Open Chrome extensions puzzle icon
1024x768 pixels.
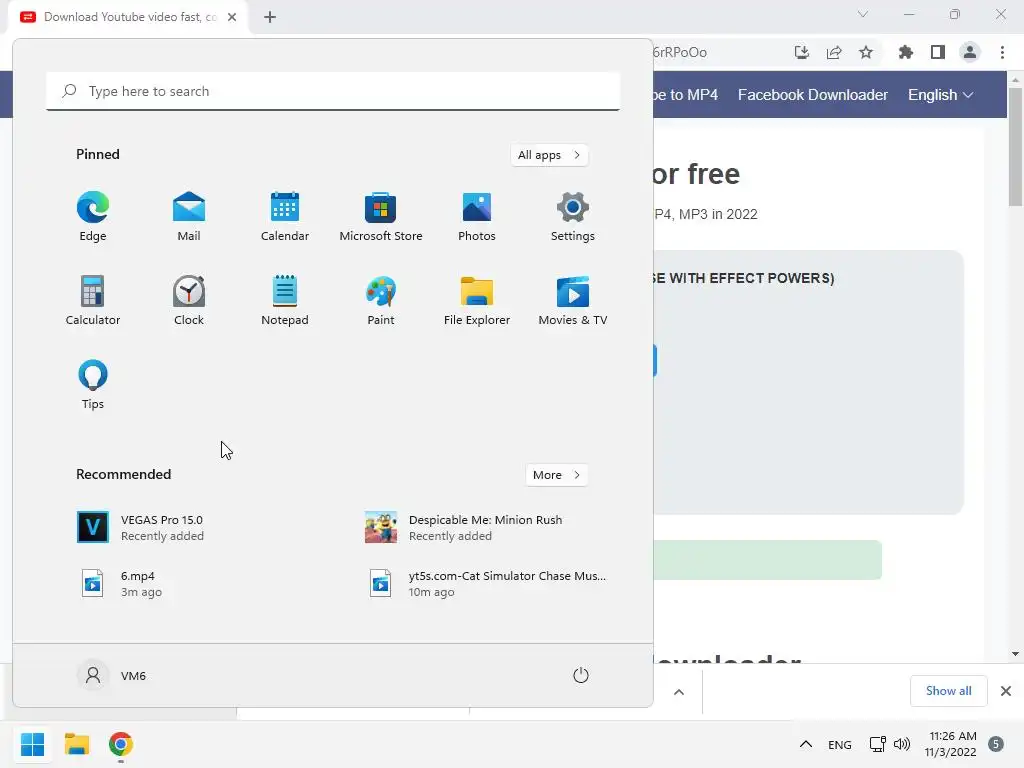point(905,52)
